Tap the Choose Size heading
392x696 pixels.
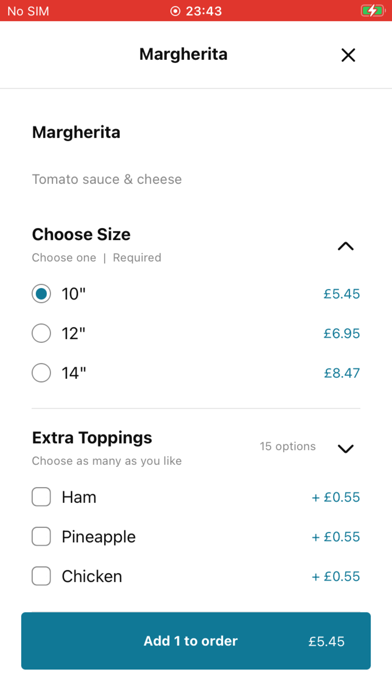point(81,234)
